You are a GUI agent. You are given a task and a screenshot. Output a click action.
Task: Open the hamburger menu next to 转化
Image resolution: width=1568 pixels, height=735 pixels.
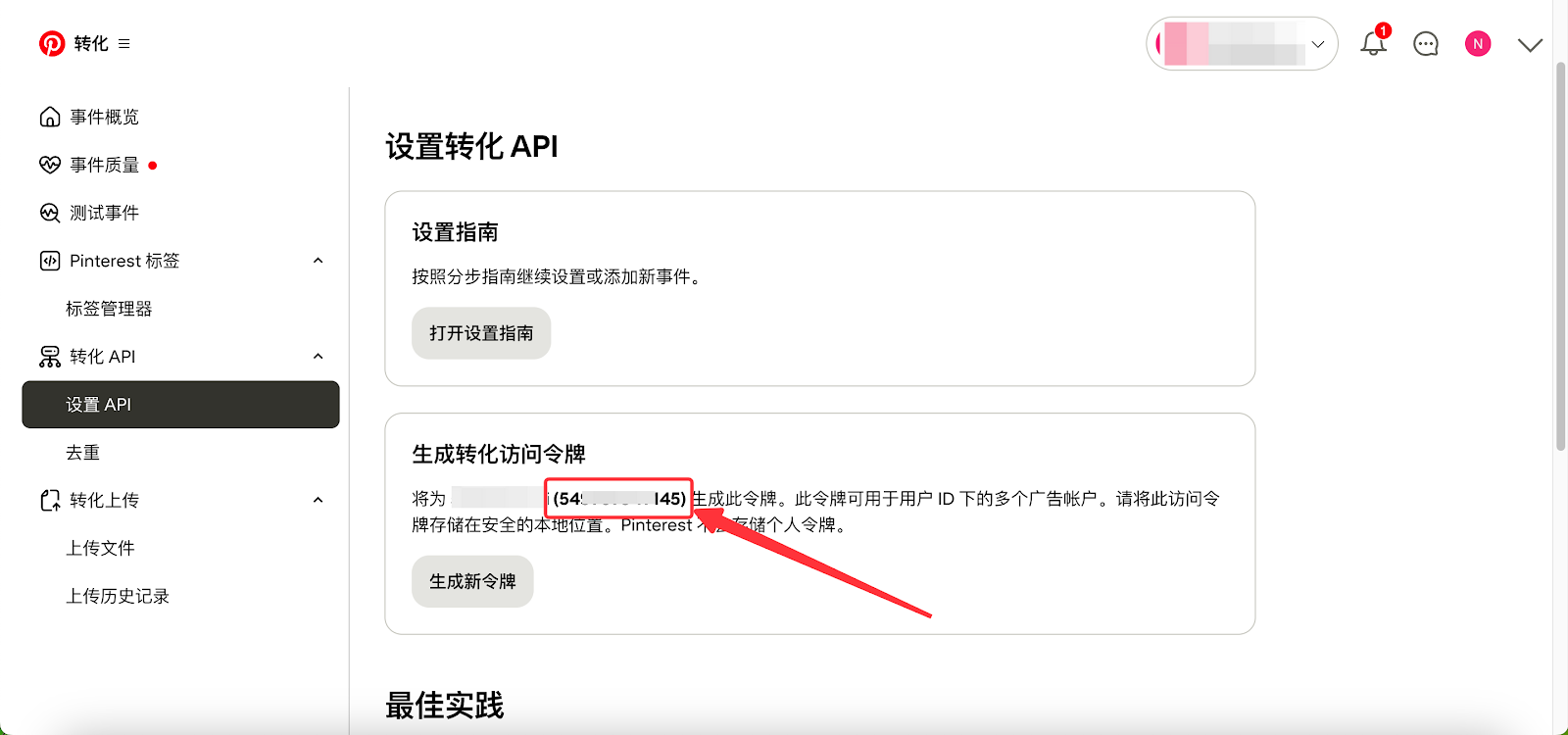[124, 43]
